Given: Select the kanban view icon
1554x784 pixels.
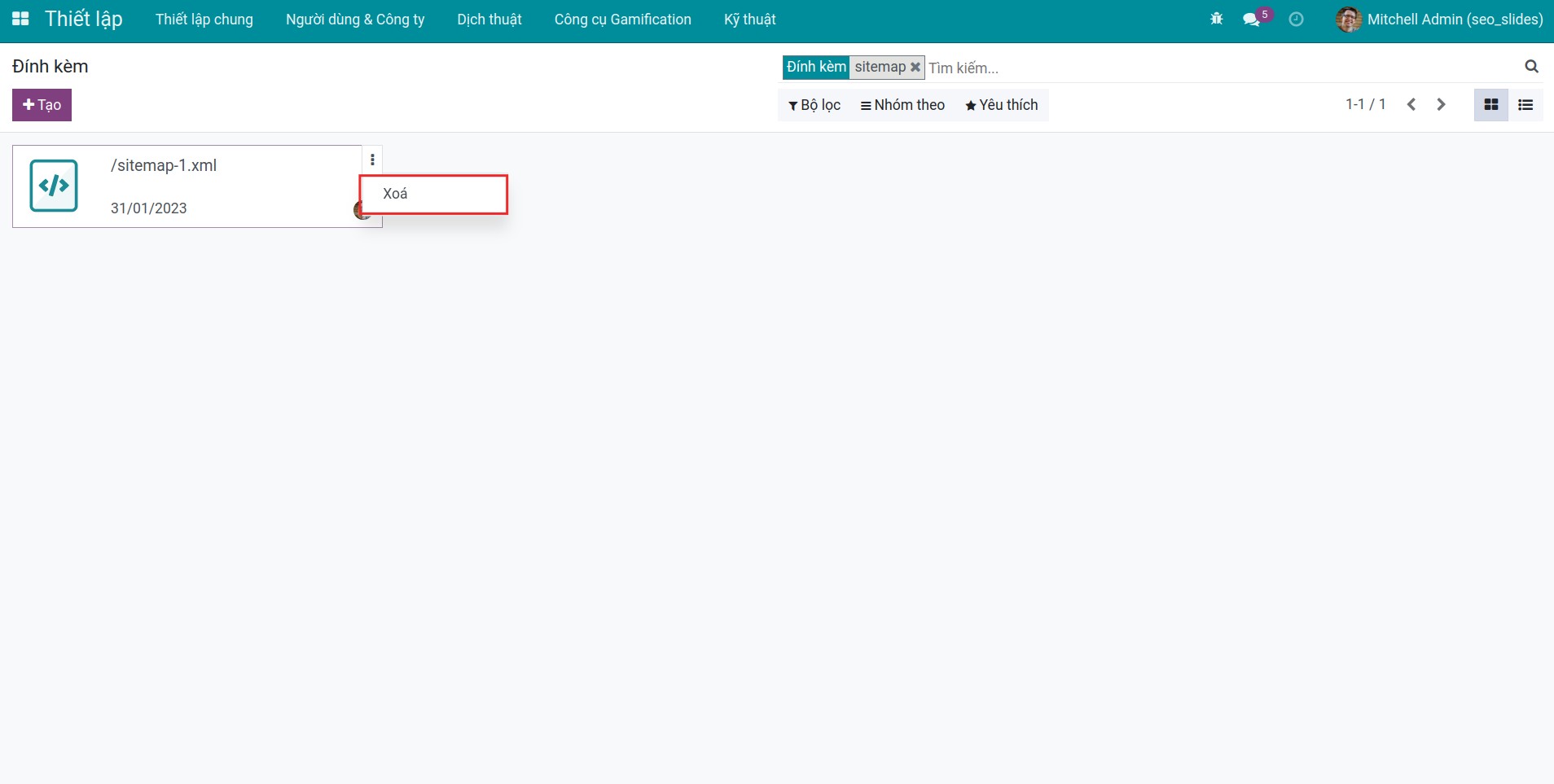Looking at the screenshot, I should point(1490,104).
